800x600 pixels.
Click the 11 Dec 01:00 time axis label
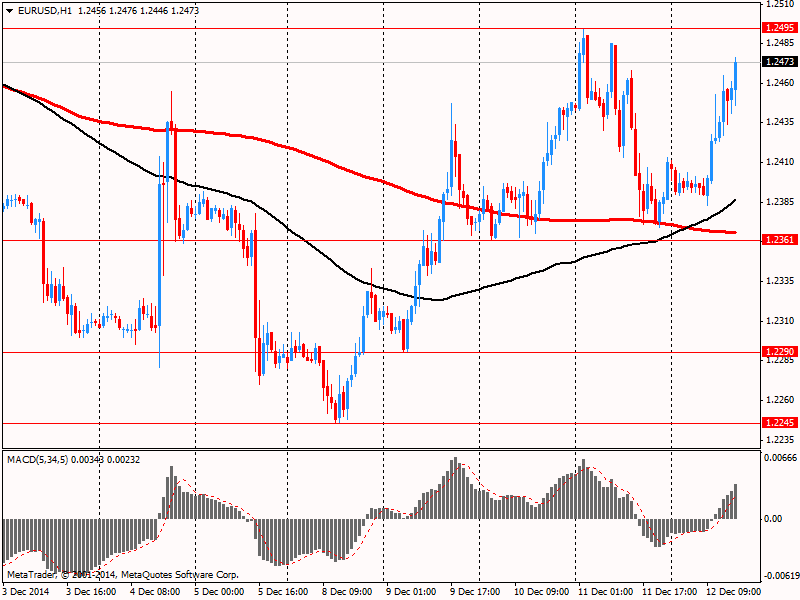[606, 591]
